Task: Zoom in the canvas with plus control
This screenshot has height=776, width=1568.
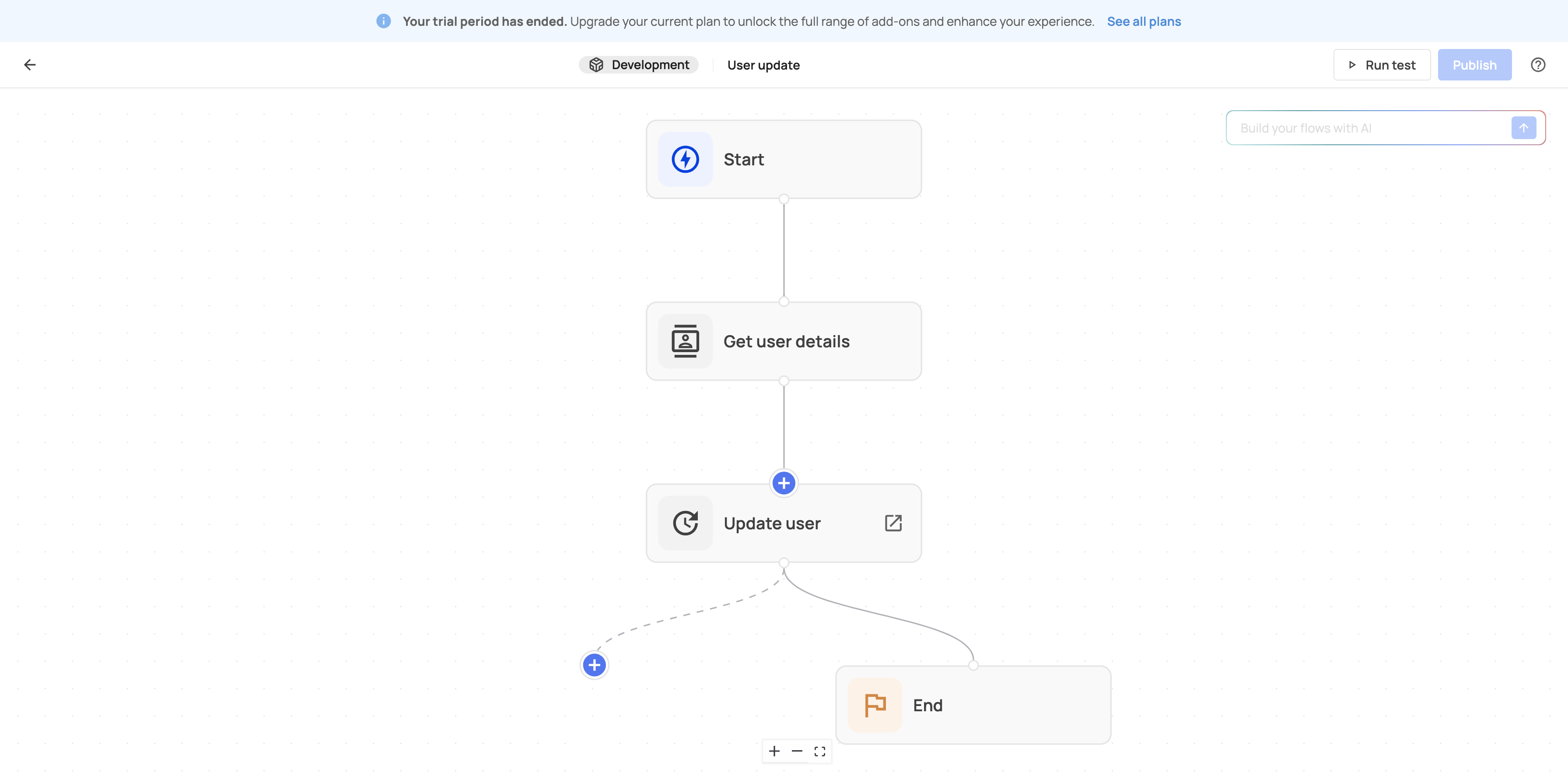Action: (774, 751)
